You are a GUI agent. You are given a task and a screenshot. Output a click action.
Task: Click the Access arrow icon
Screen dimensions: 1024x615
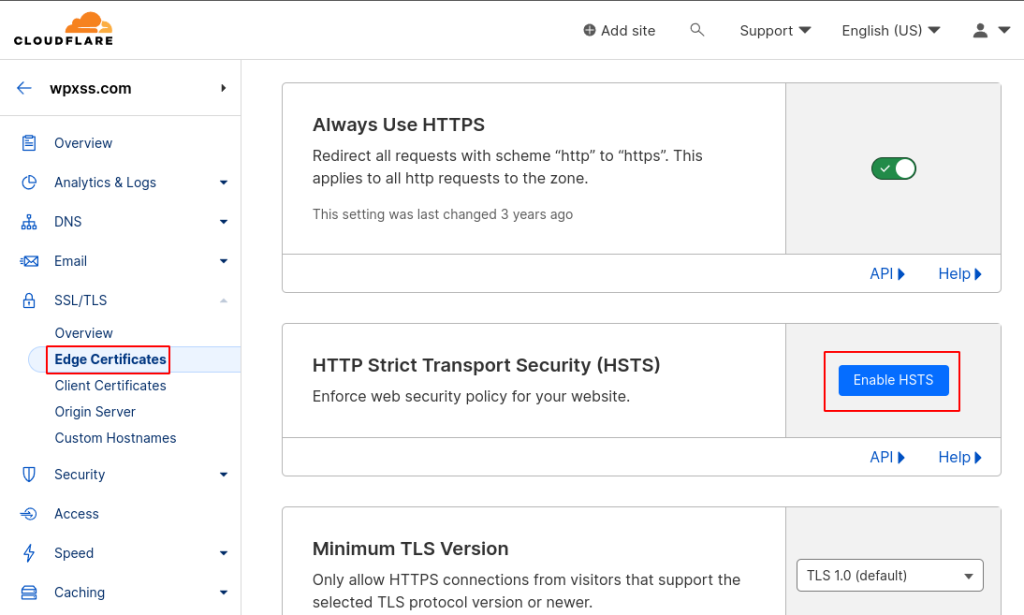(29, 514)
